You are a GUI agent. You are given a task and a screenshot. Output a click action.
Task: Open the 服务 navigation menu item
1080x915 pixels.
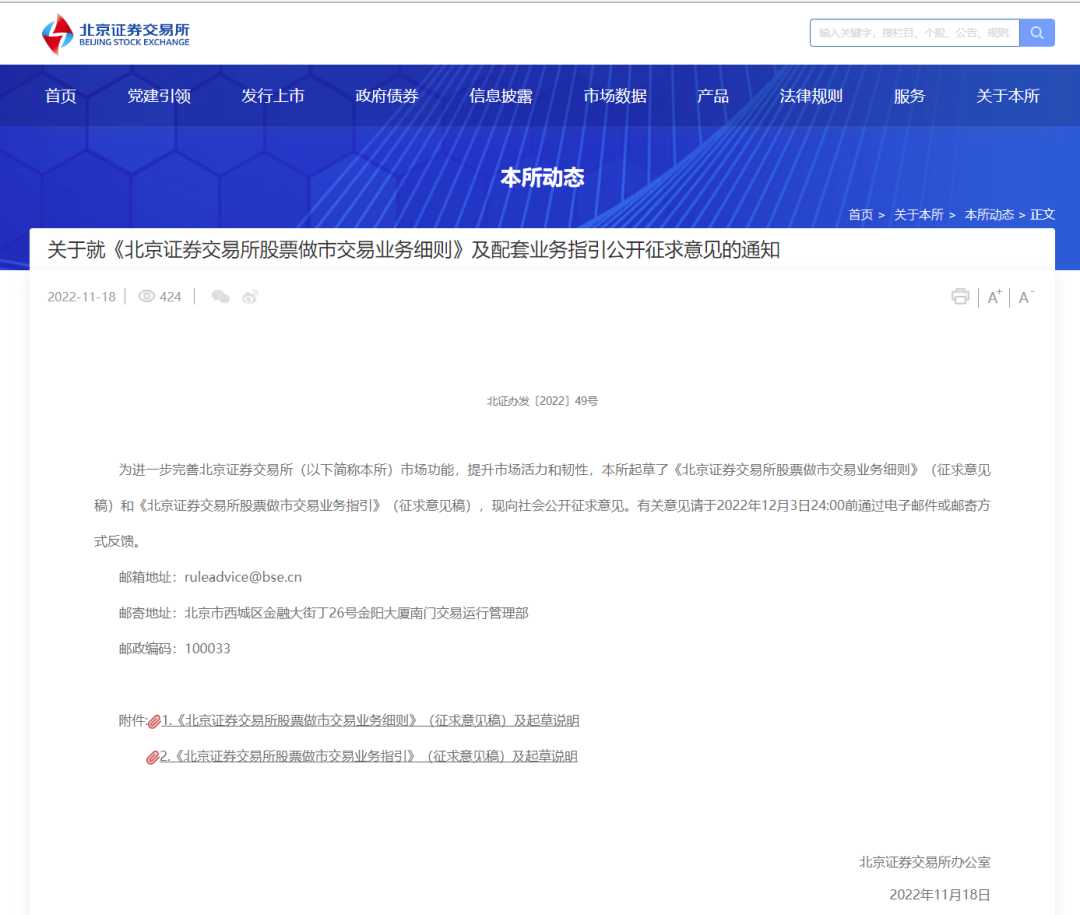pyautogui.click(x=909, y=96)
